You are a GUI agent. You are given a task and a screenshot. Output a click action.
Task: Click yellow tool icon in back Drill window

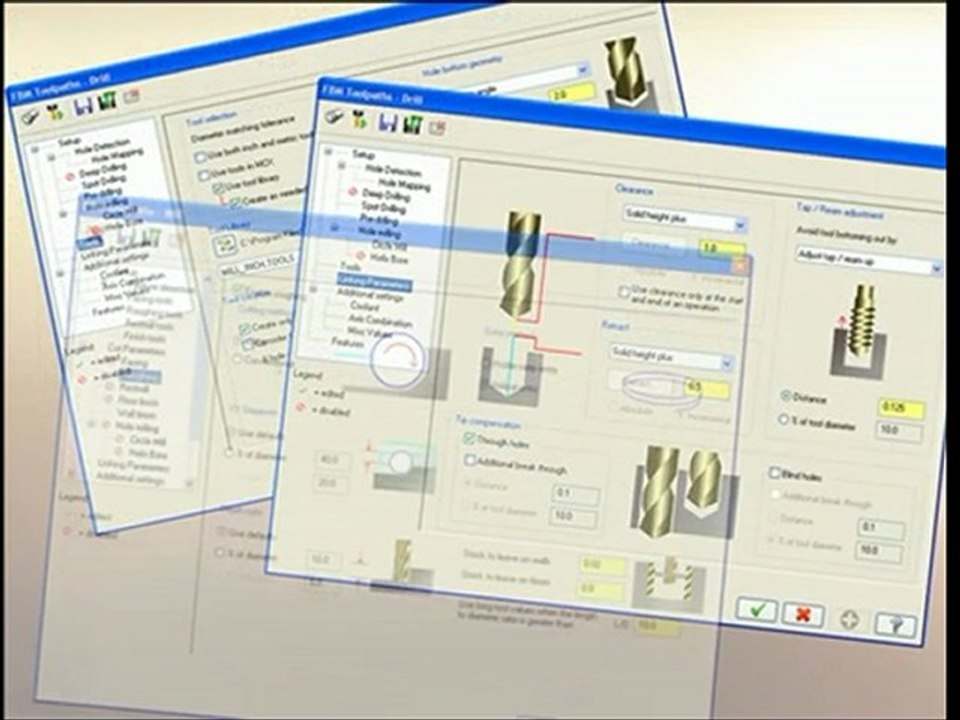[x=56, y=111]
